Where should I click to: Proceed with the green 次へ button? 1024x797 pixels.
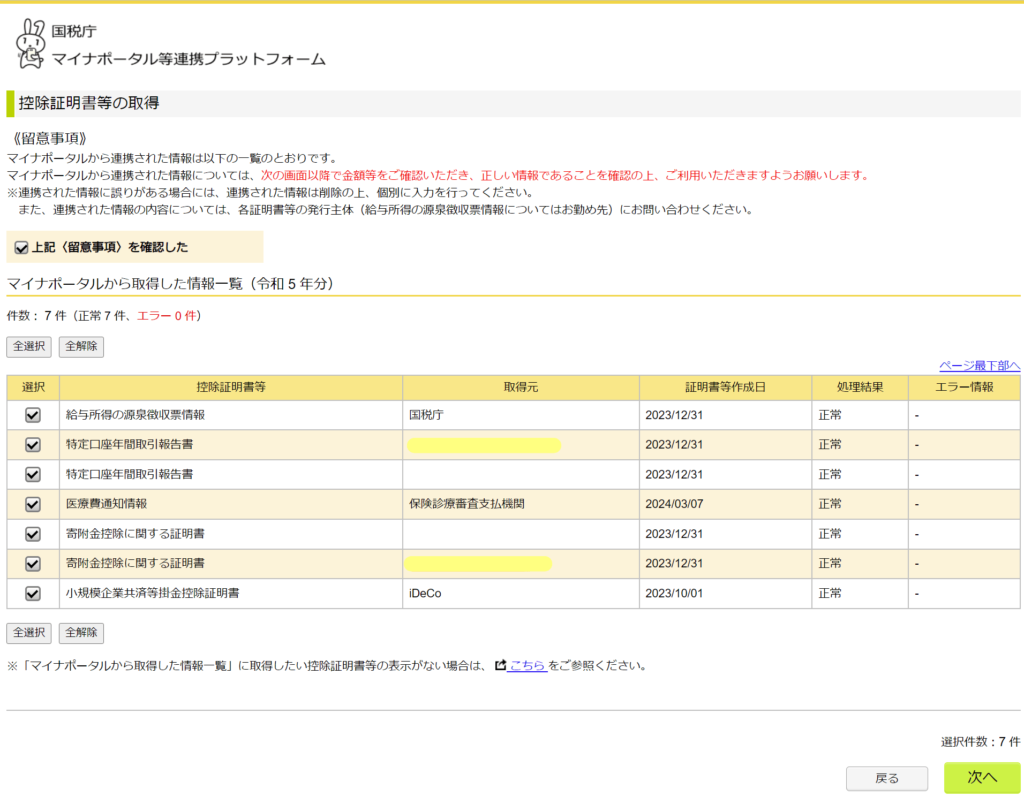point(981,777)
